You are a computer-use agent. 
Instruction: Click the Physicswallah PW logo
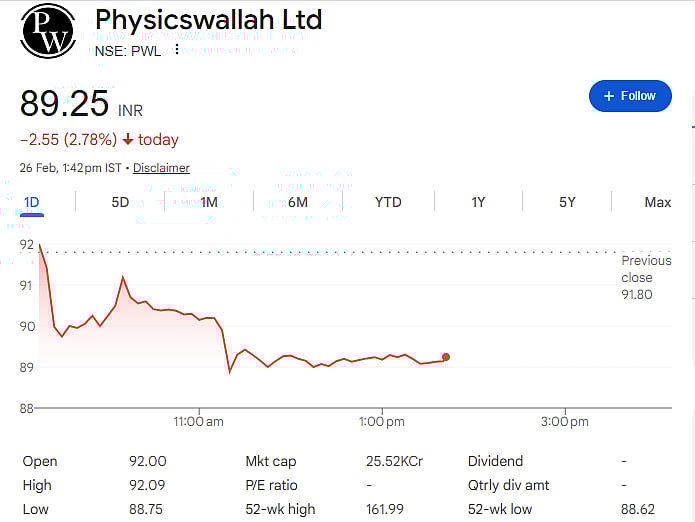point(47,31)
